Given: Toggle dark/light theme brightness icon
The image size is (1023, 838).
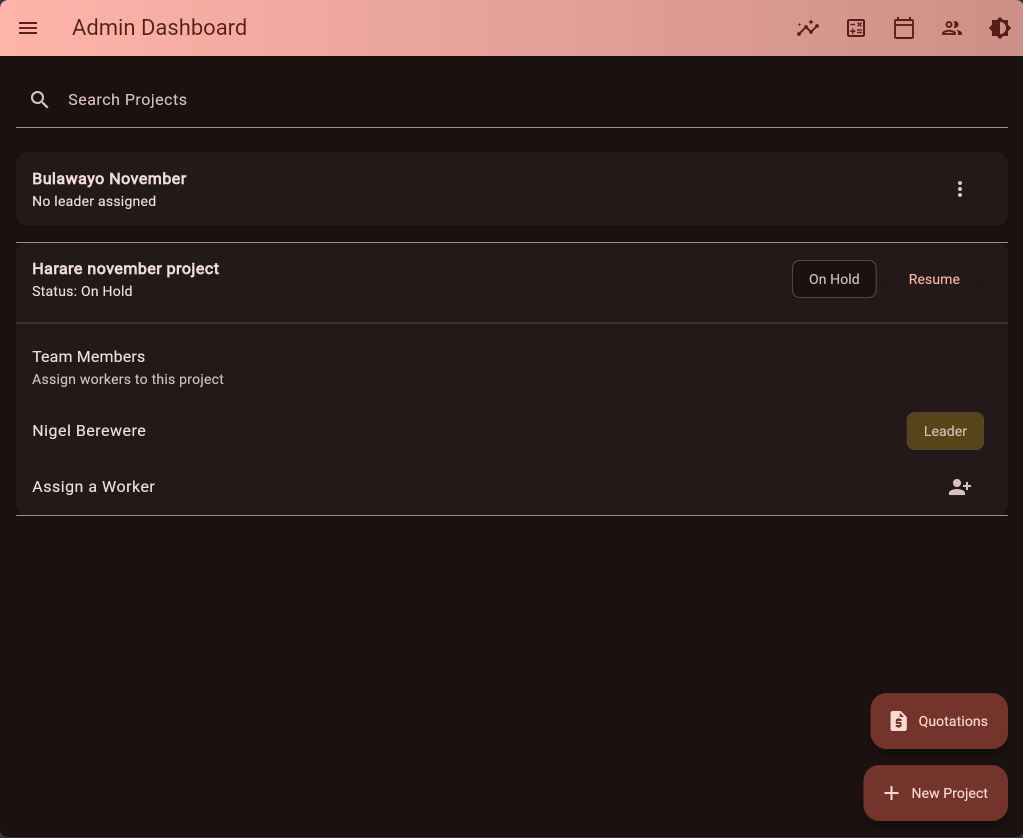Looking at the screenshot, I should coord(1000,28).
